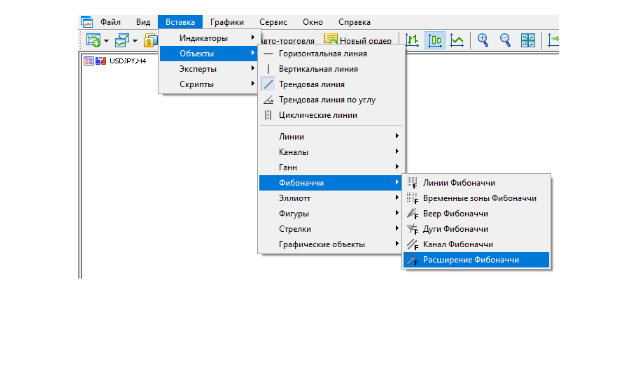Image resolution: width=629 pixels, height=371 pixels.
Task: Click the zoom in magnifier icon
Action: [x=483, y=40]
